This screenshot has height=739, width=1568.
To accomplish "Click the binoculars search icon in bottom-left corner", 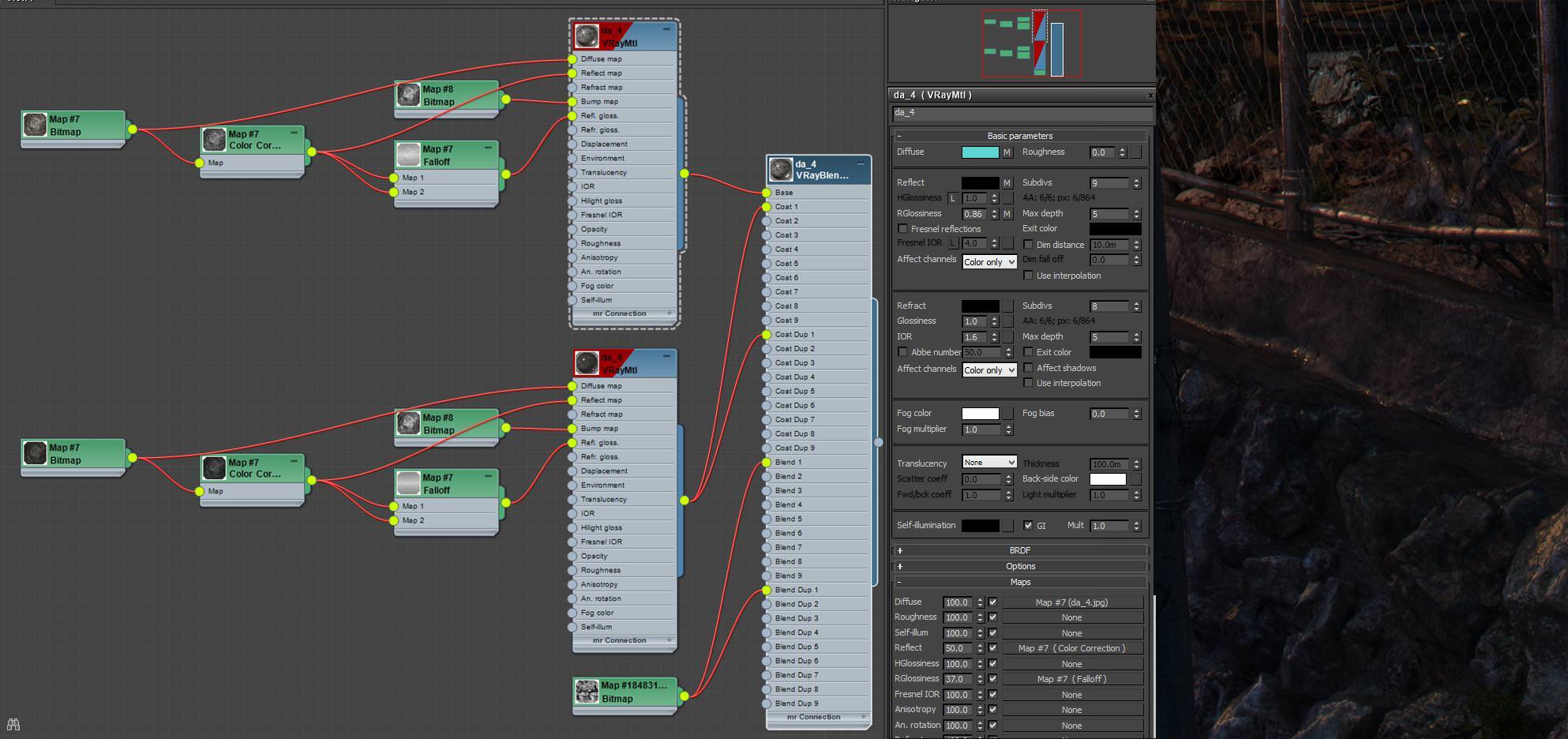I will click(x=13, y=724).
